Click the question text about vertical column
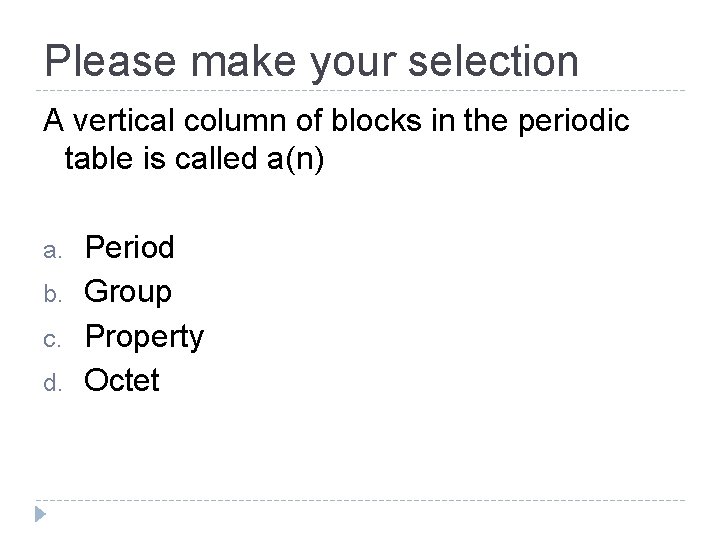Image resolution: width=720 pixels, height=540 pixels. (x=336, y=140)
